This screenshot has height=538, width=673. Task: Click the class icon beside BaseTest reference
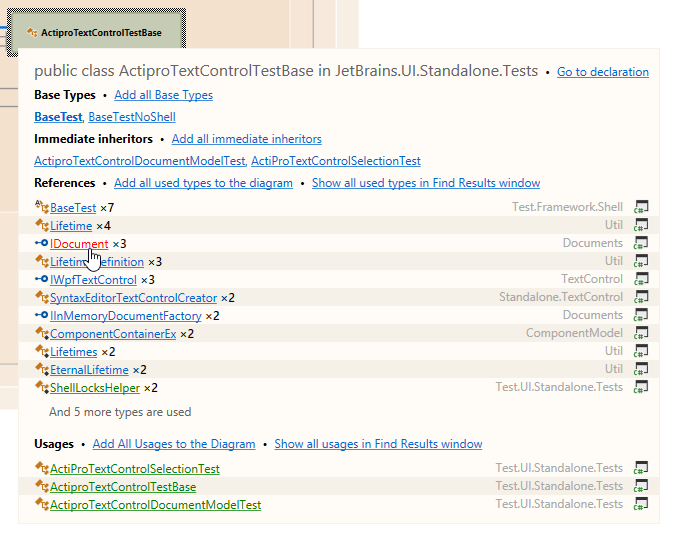pyautogui.click(x=41, y=207)
